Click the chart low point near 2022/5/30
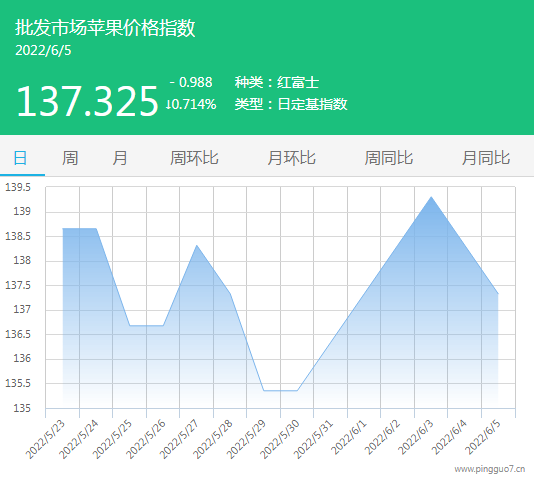This screenshot has width=534, height=479. tap(297, 390)
